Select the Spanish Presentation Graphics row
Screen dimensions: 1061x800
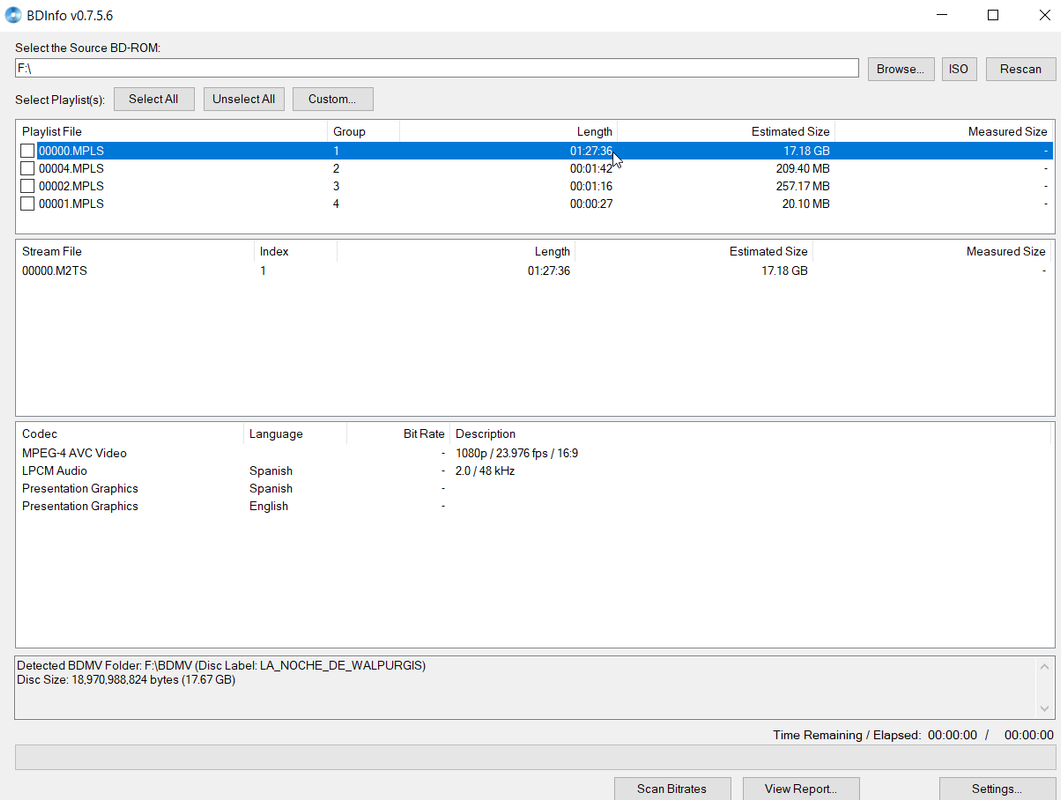pos(535,488)
